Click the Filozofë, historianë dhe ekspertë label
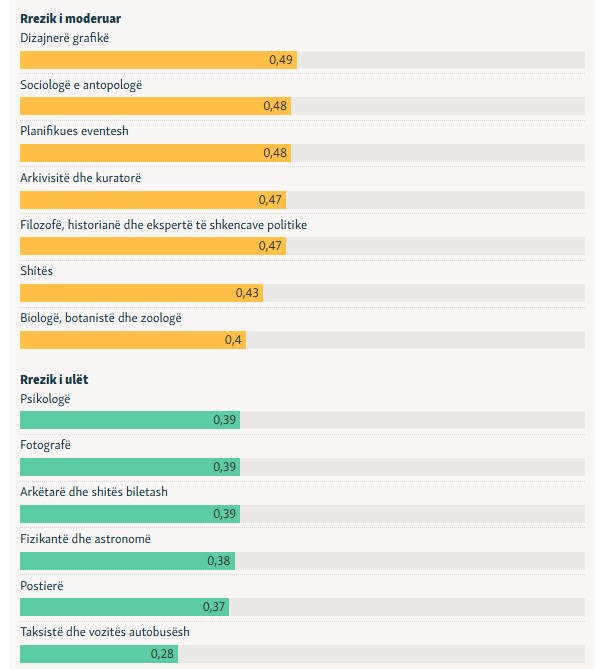The image size is (604, 669). click(163, 225)
